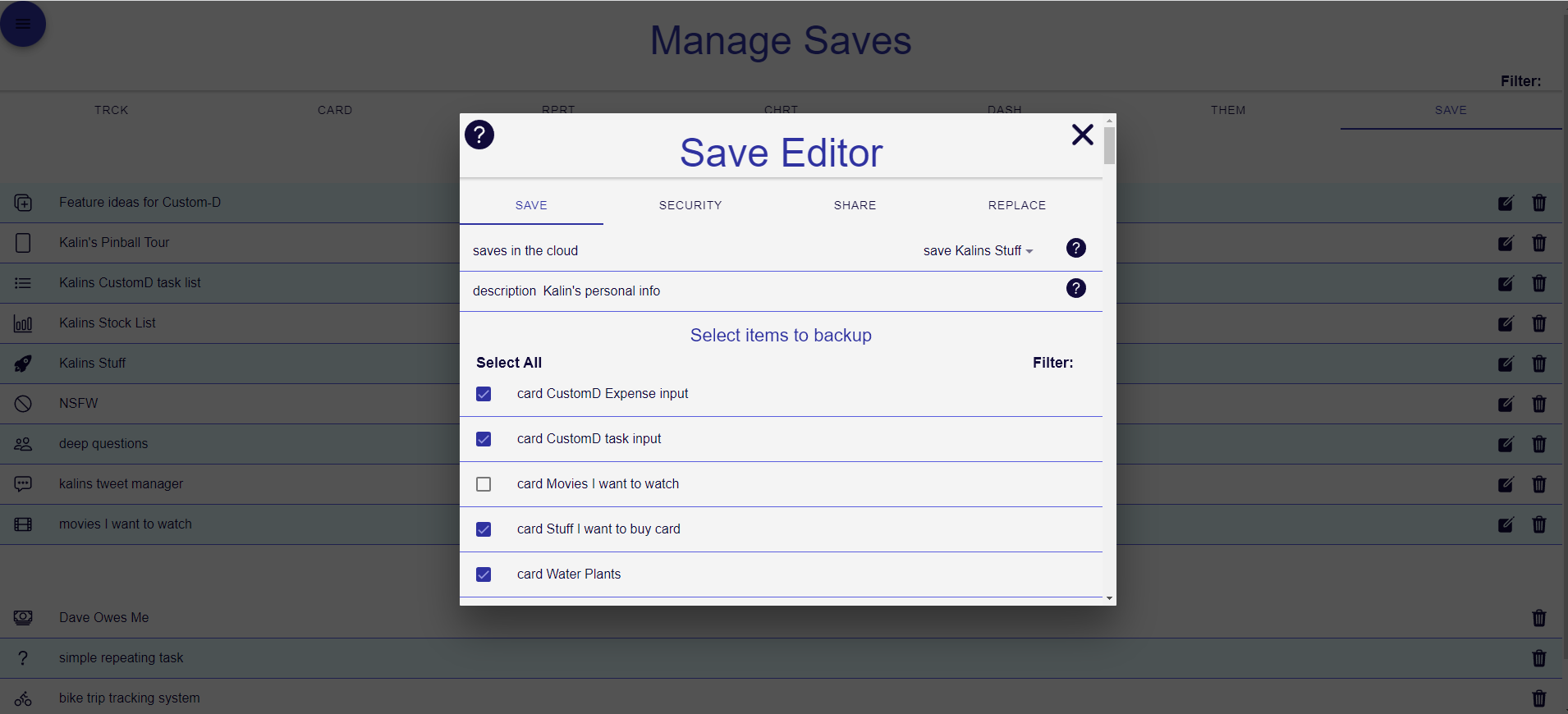The width and height of the screenshot is (1568, 714).
Task: Switch to the SHARE tab
Action: 855,205
